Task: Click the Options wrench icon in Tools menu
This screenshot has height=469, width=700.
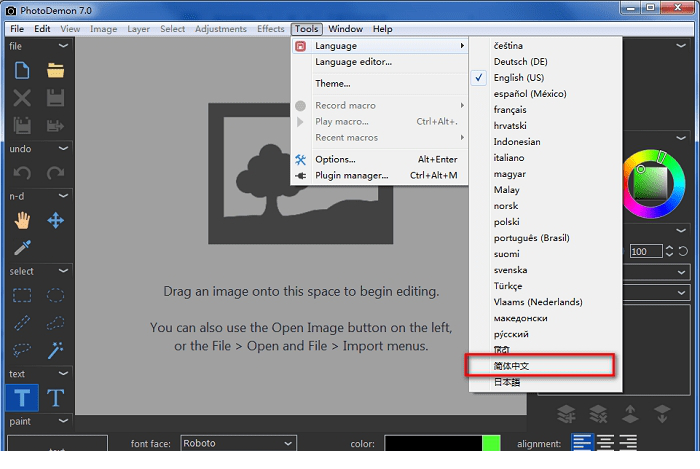Action: click(300, 159)
